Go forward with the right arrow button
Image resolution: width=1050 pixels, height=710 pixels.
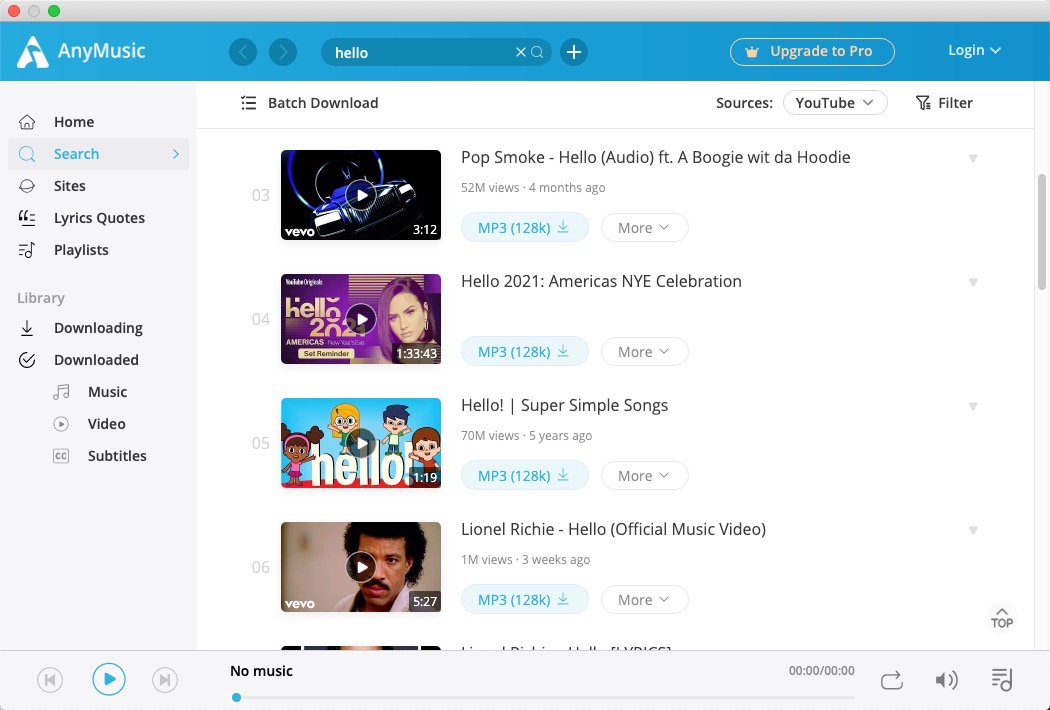point(283,52)
